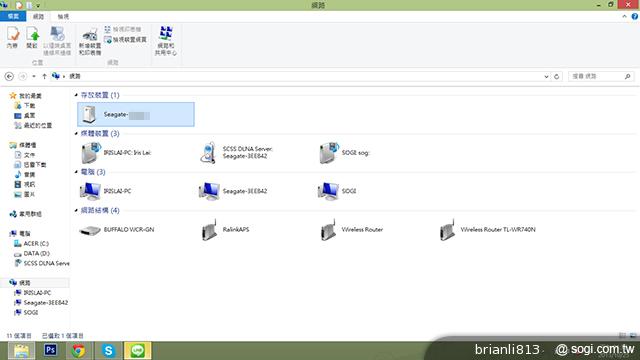Image resolution: width=640 pixels, height=360 pixels.
Task: Switch to the Network (網路) ribbon tab
Action: (x=38, y=16)
